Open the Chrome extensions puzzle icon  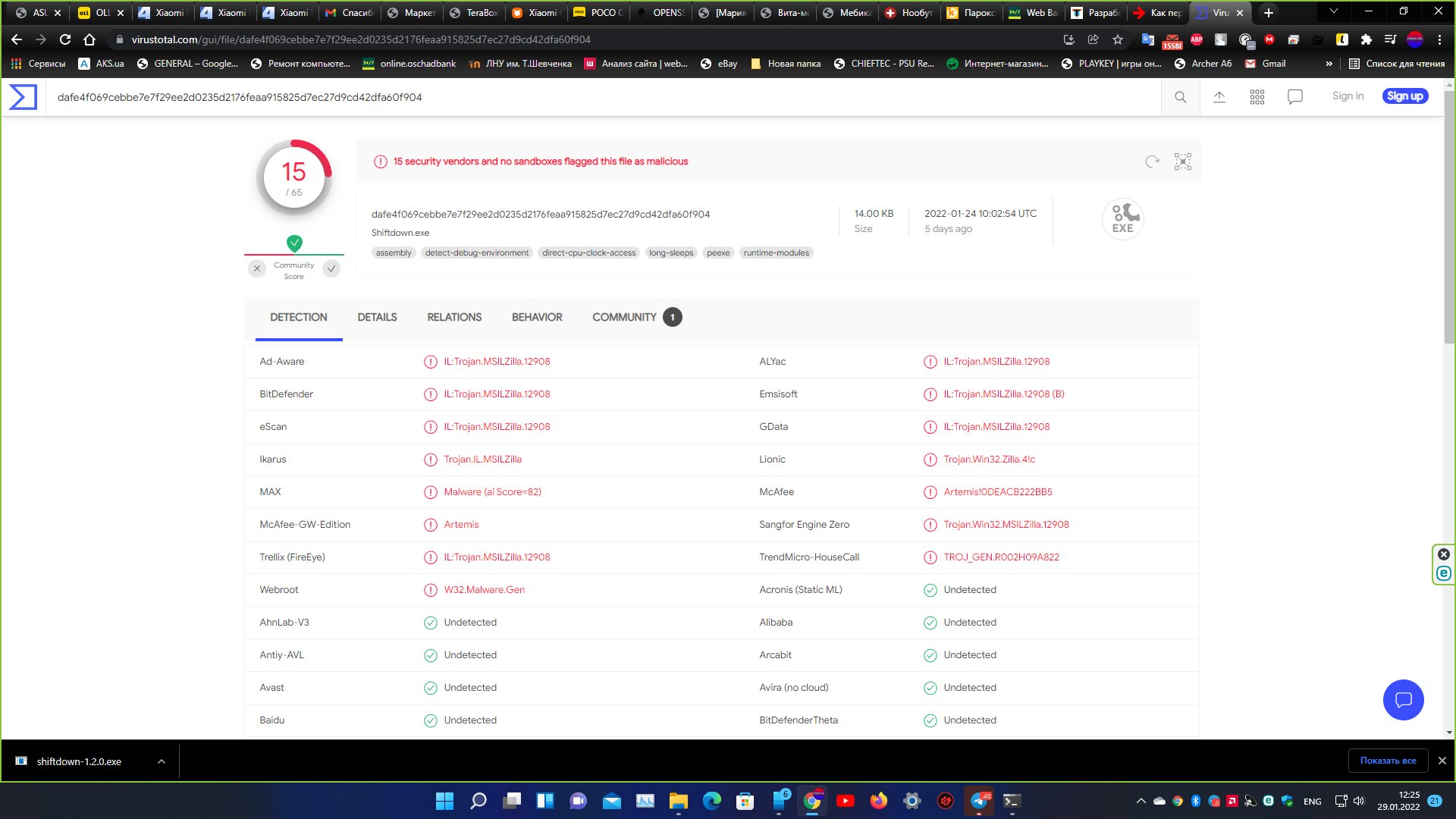click(x=1367, y=39)
